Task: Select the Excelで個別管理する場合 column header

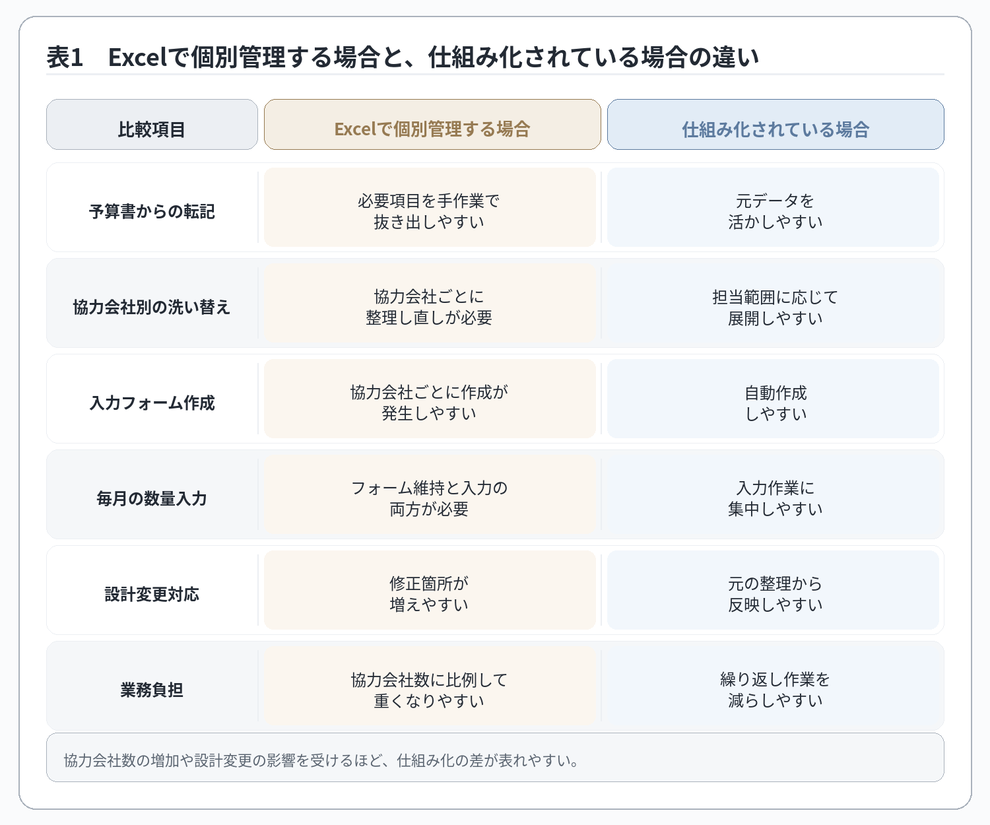Action: 432,124
